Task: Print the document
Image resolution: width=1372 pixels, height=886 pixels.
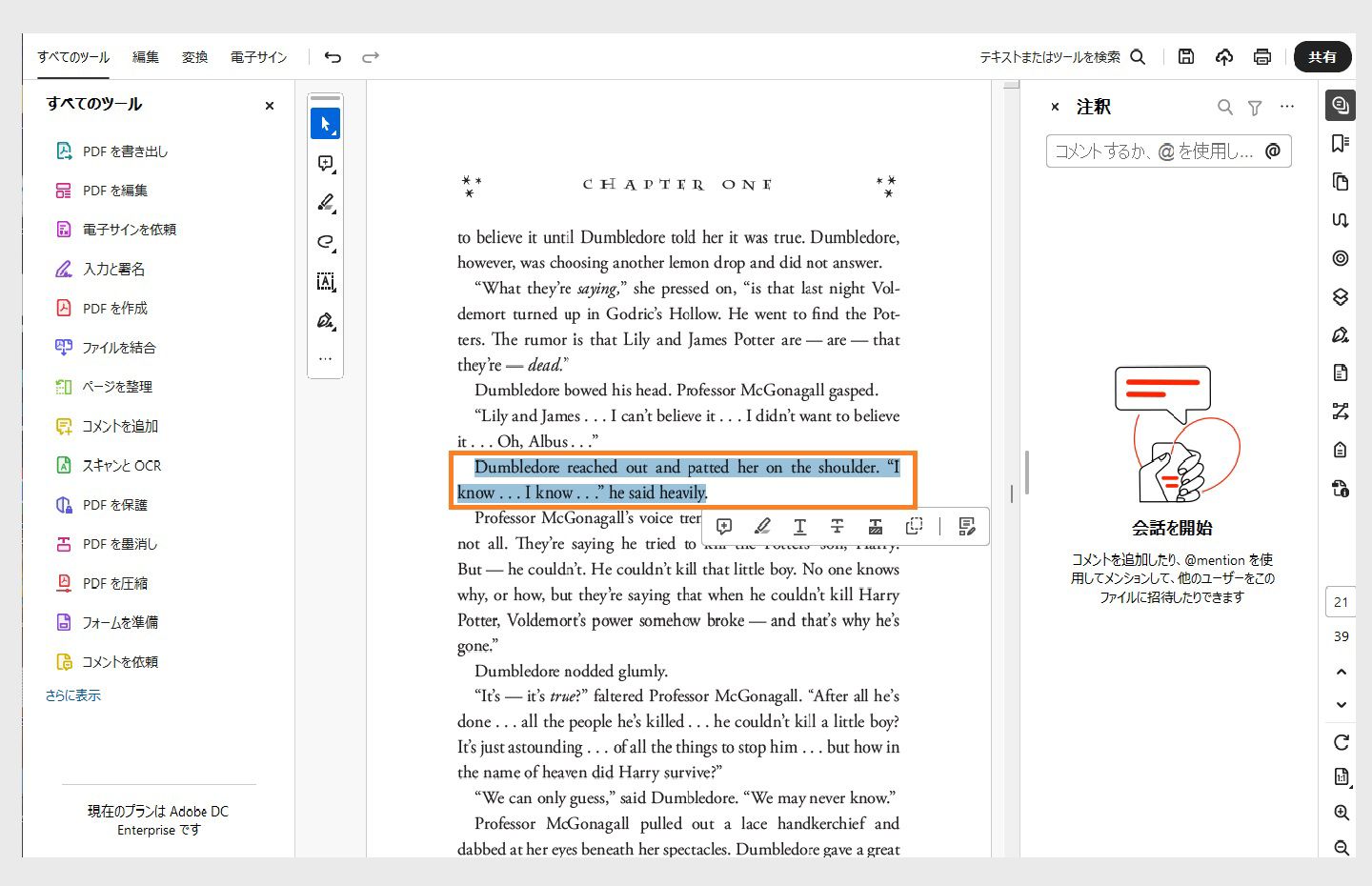Action: point(1262,57)
